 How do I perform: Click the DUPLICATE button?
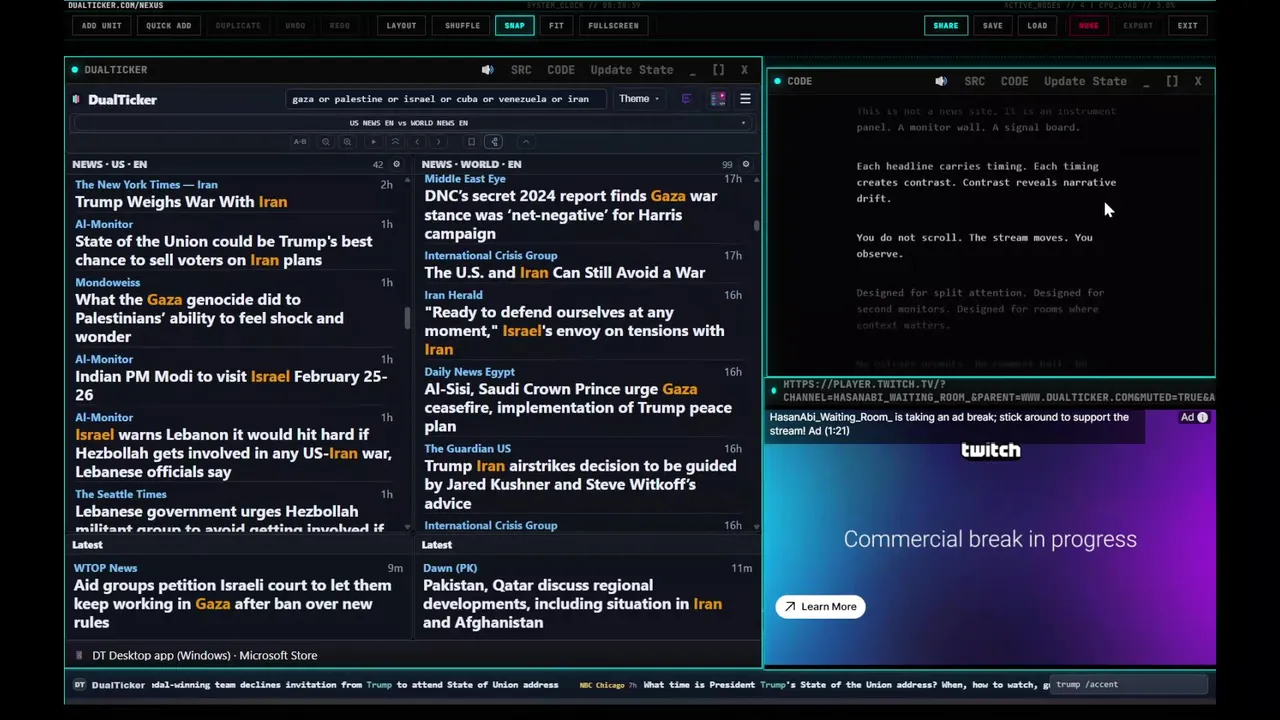point(238,25)
